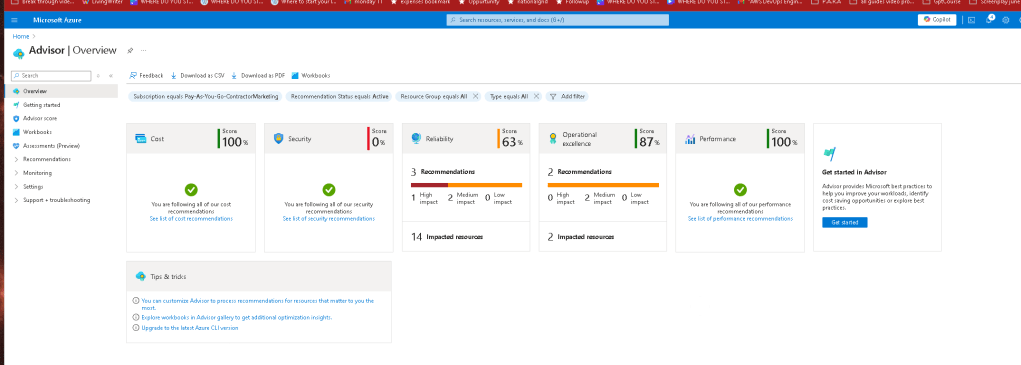This screenshot has height=365, width=1021.
Task: Open Workbooks from the top toolbar
Action: pyautogui.click(x=311, y=75)
